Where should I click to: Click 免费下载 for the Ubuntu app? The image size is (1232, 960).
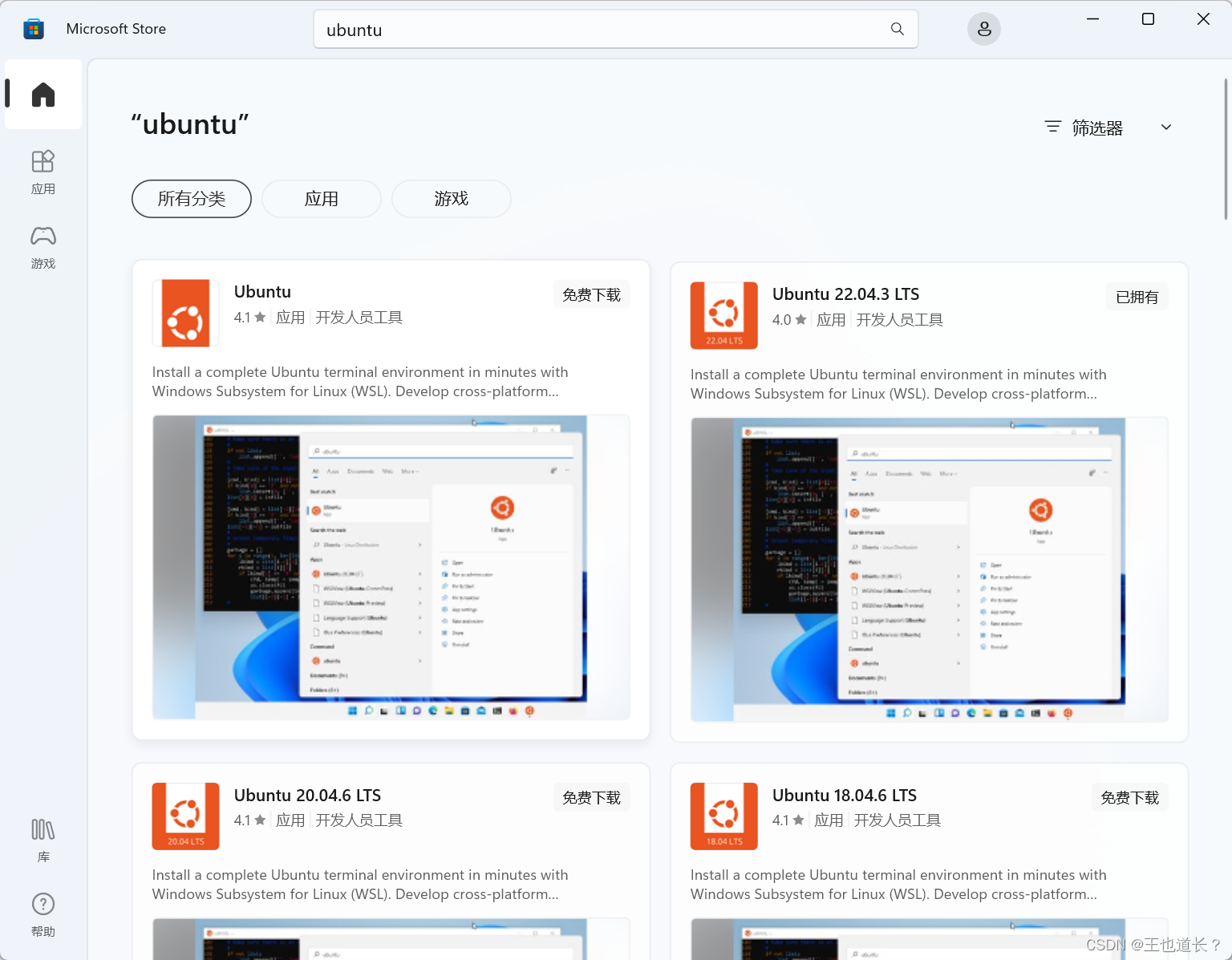[x=591, y=294]
